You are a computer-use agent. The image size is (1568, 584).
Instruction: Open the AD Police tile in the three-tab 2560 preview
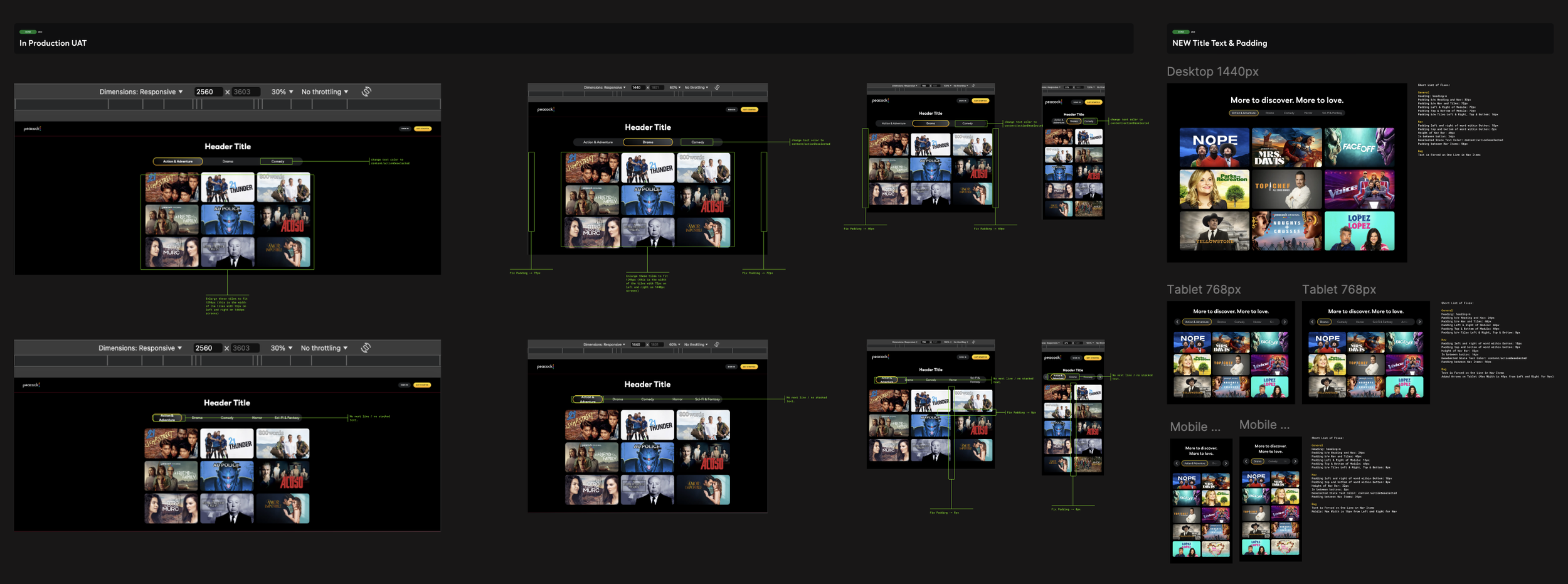point(228,220)
